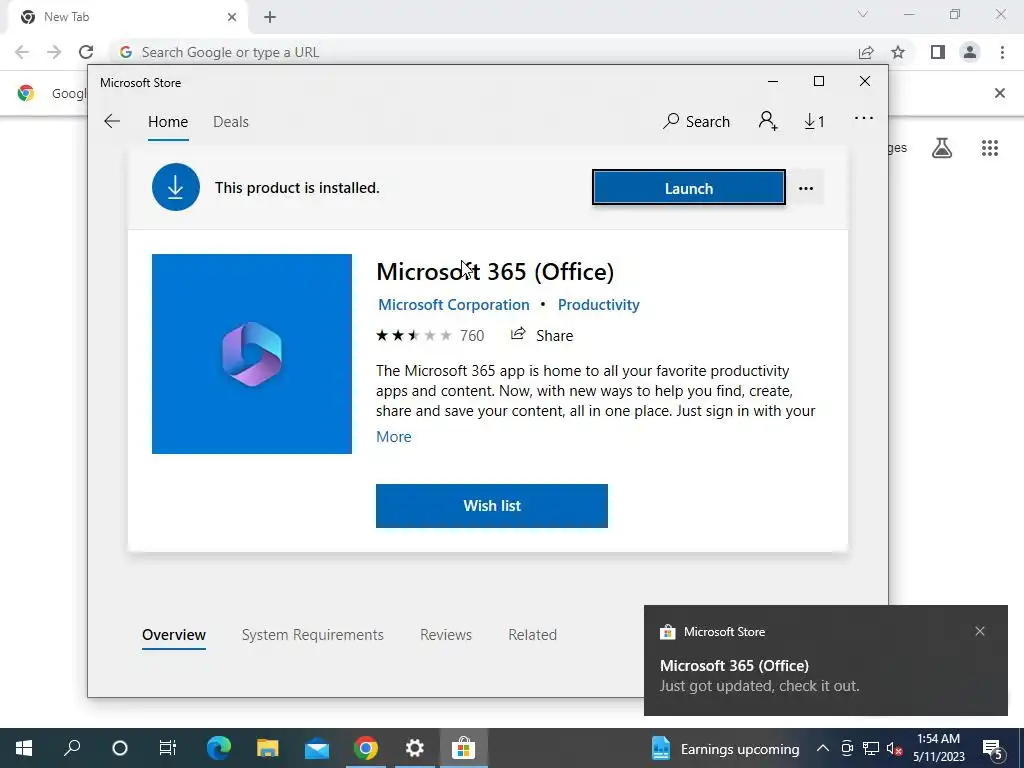The width and height of the screenshot is (1024, 768).
Task: Open Settings gear on taskbar
Action: click(x=415, y=748)
